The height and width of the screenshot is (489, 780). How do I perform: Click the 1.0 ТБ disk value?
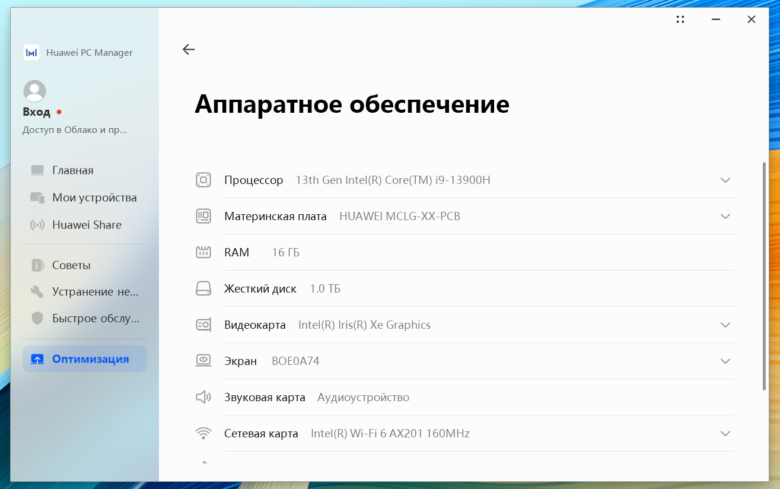(x=325, y=289)
